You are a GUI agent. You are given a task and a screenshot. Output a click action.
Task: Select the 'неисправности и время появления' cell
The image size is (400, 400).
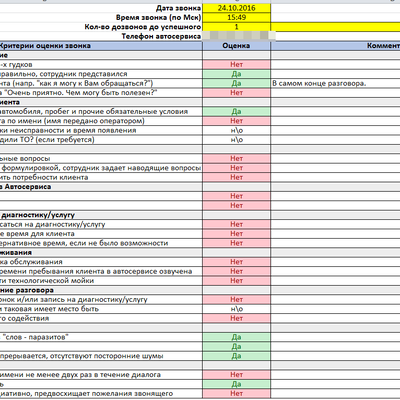tap(101, 130)
